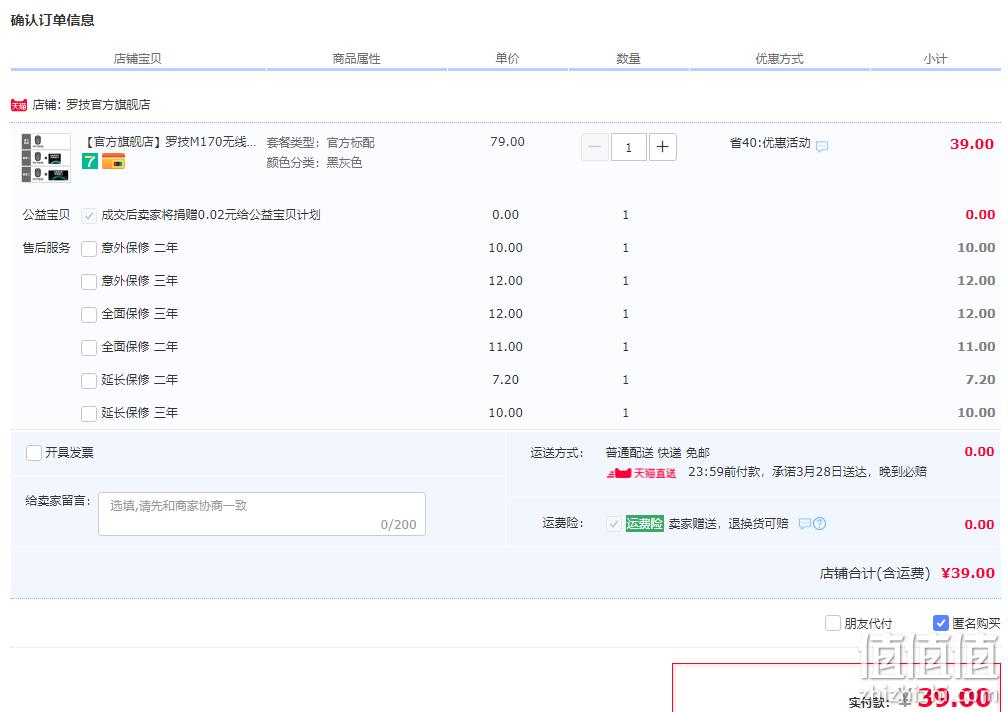The width and height of the screenshot is (1008, 712).
Task: Click the 颜色分类: 黑灰色 attribute text
Action: tap(314, 163)
